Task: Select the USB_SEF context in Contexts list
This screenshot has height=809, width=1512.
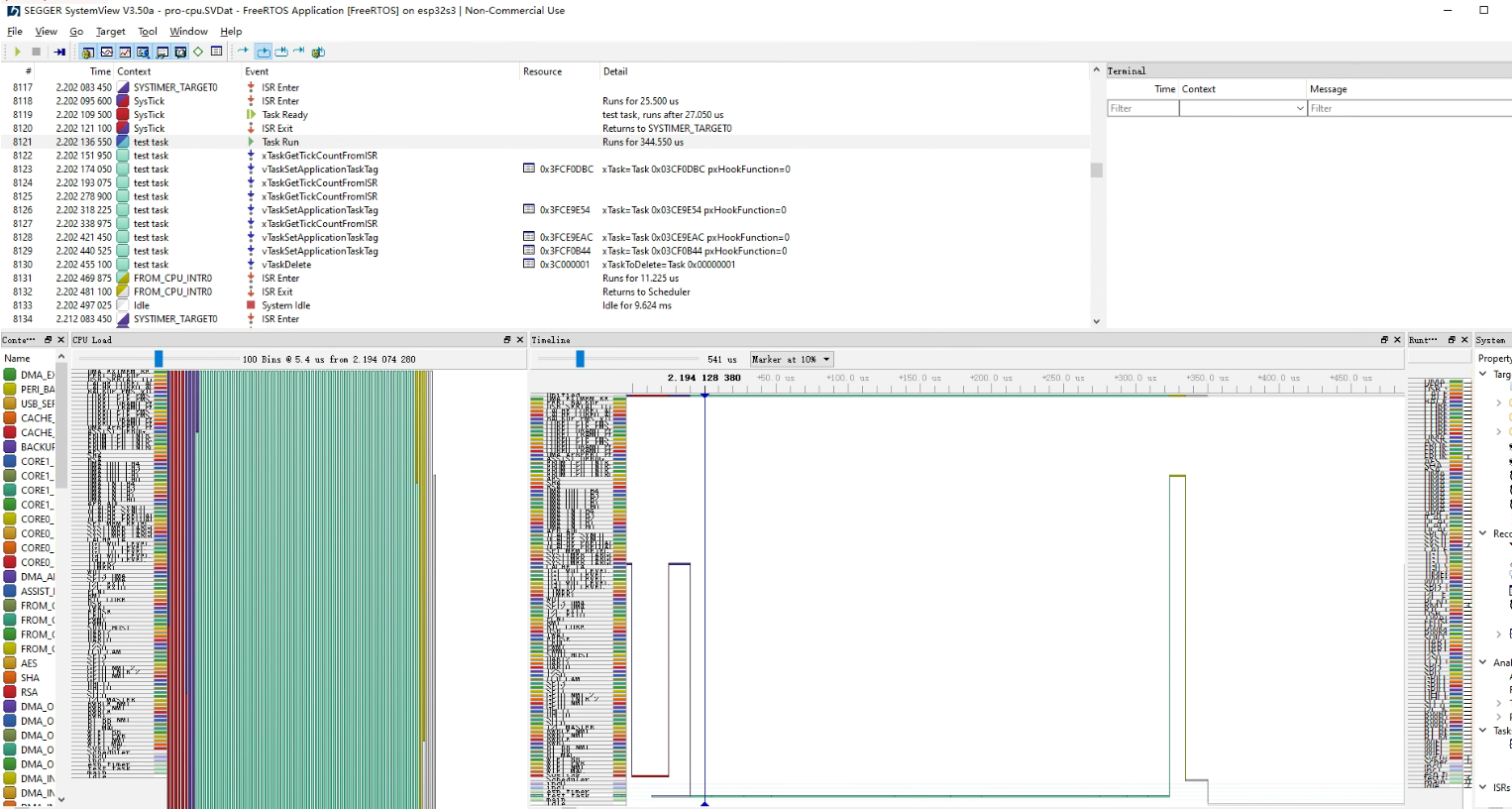Action: point(29,404)
